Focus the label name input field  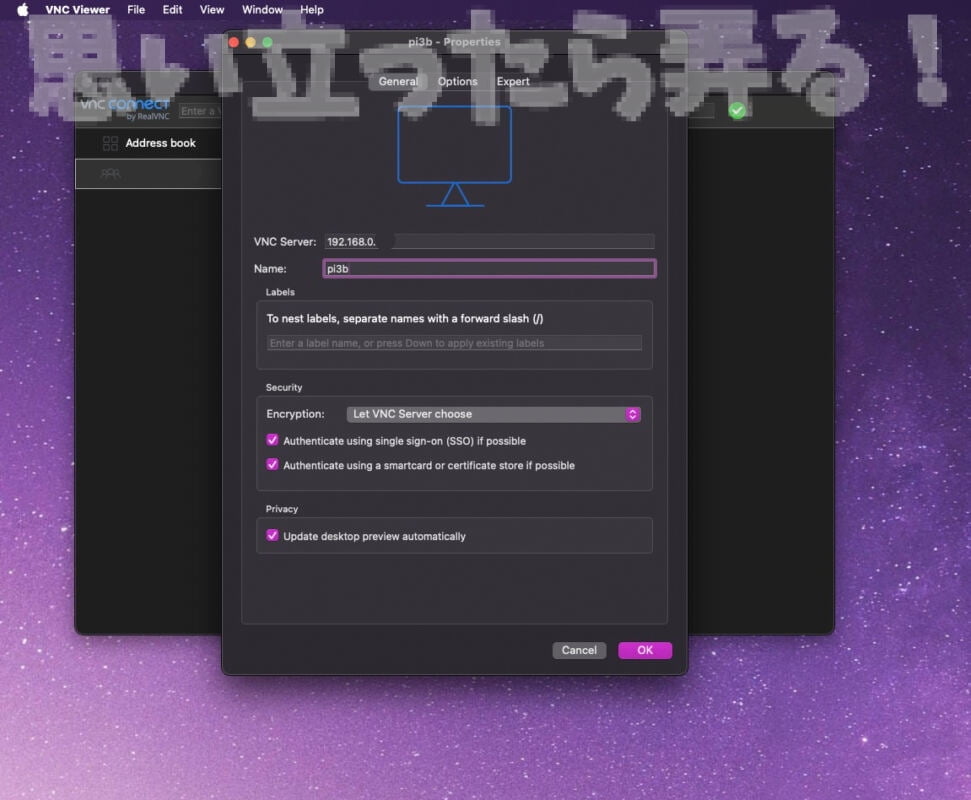point(454,343)
